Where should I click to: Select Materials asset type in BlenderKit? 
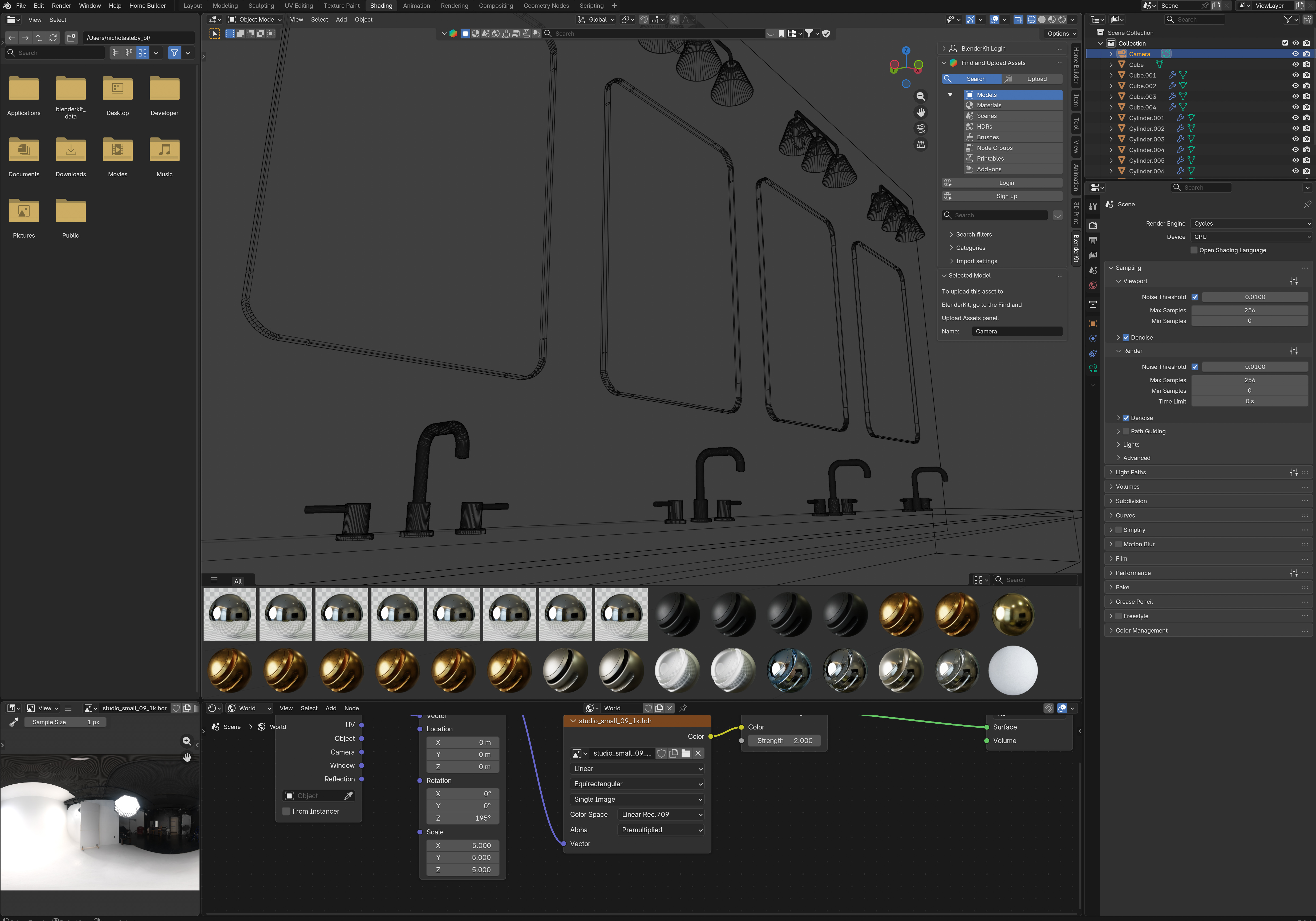coord(1013,105)
